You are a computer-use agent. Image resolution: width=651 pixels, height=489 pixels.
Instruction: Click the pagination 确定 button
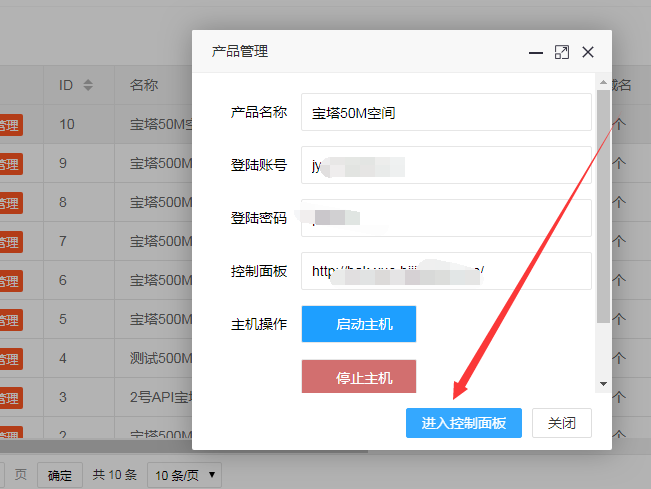60,475
